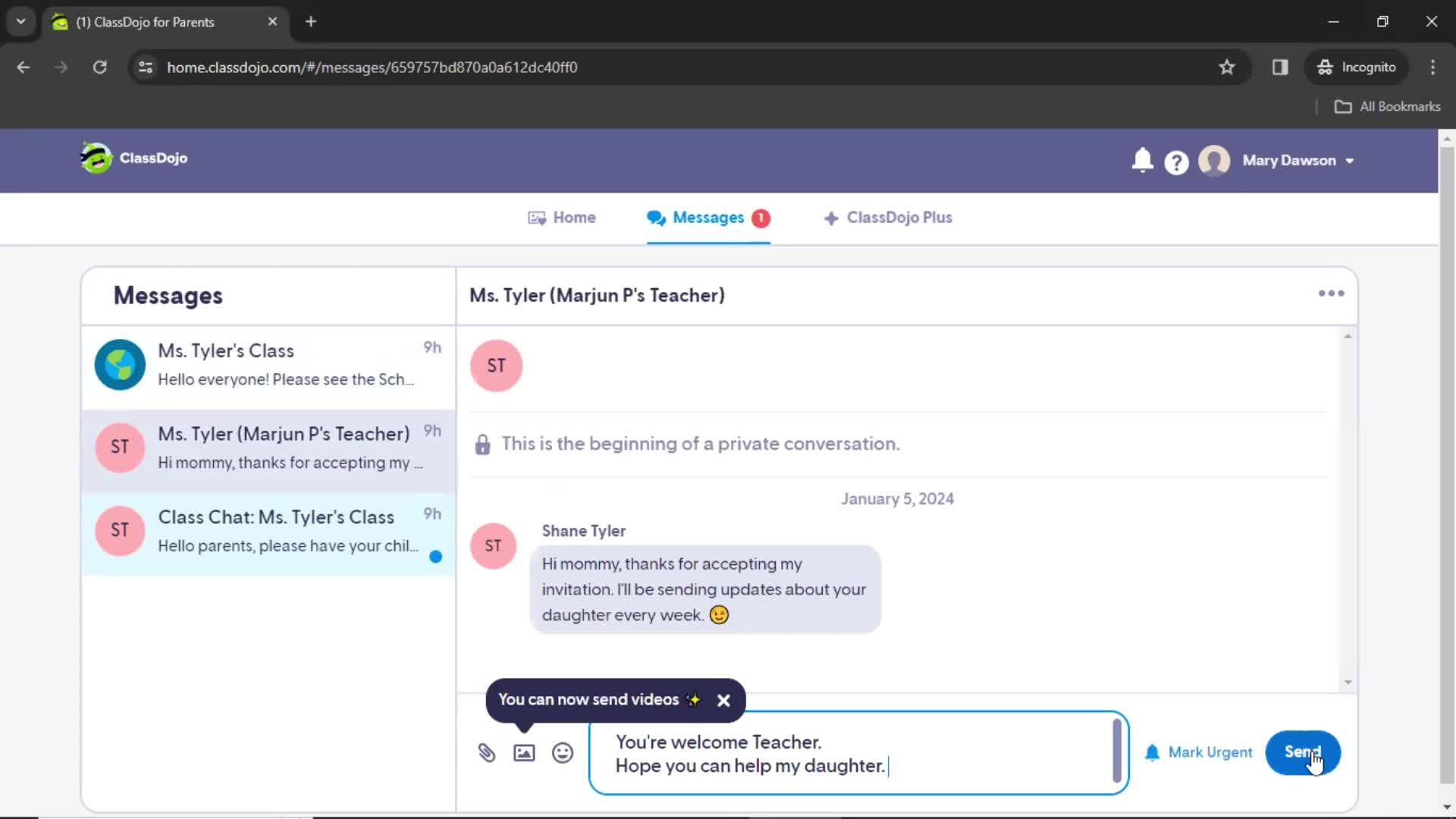Open the browser side panel
The height and width of the screenshot is (819, 1456).
coord(1280,67)
